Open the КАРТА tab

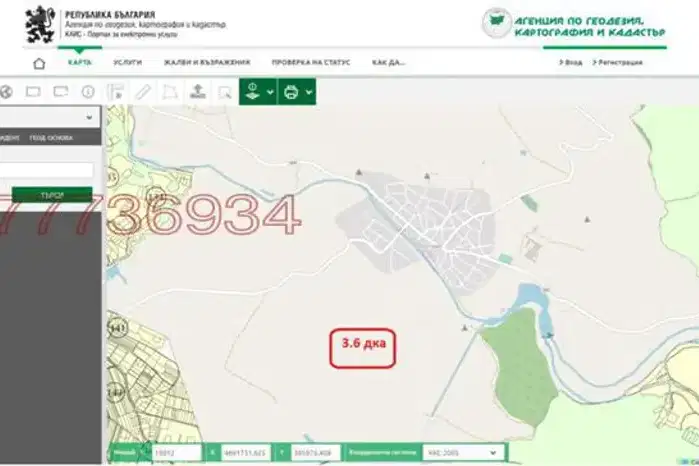(80, 62)
